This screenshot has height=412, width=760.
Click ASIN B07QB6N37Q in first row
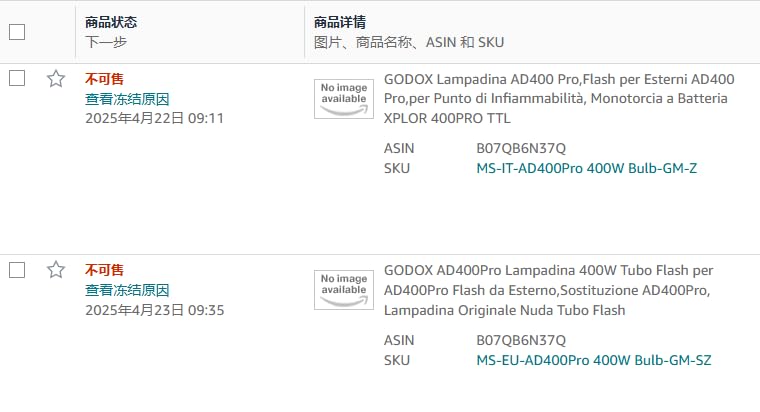521,148
